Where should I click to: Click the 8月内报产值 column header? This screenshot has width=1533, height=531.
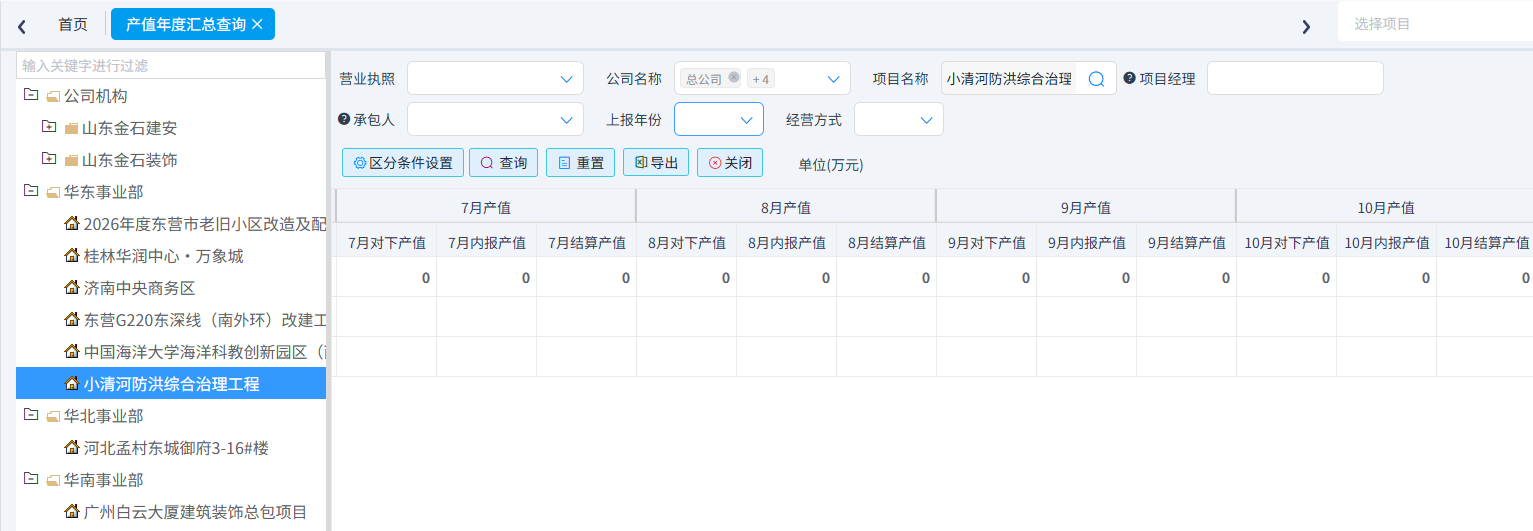pyautogui.click(x=786, y=242)
